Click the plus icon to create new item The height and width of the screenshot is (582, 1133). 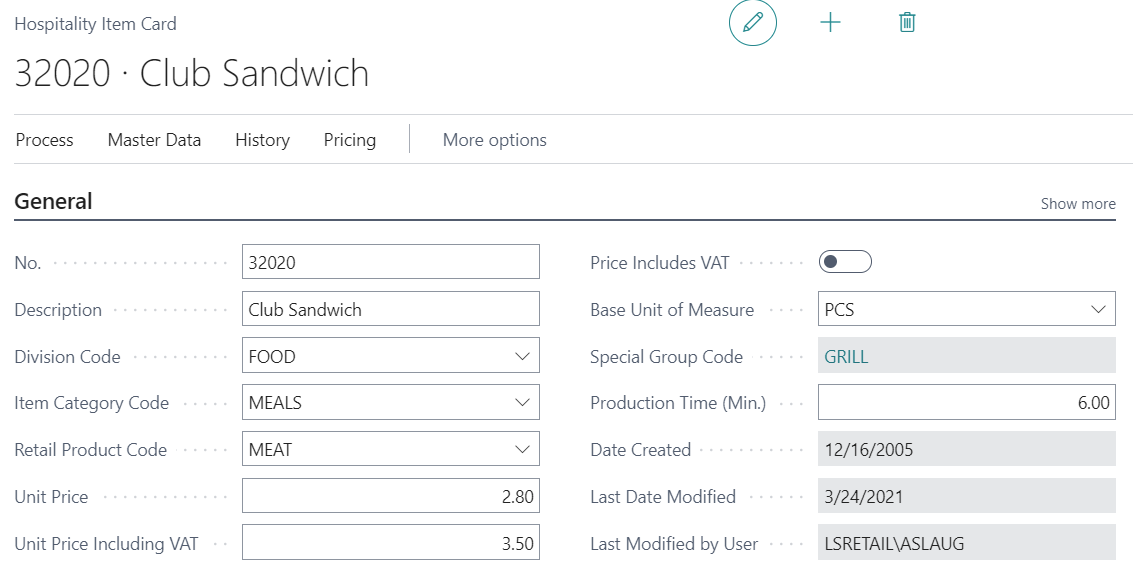click(x=830, y=22)
